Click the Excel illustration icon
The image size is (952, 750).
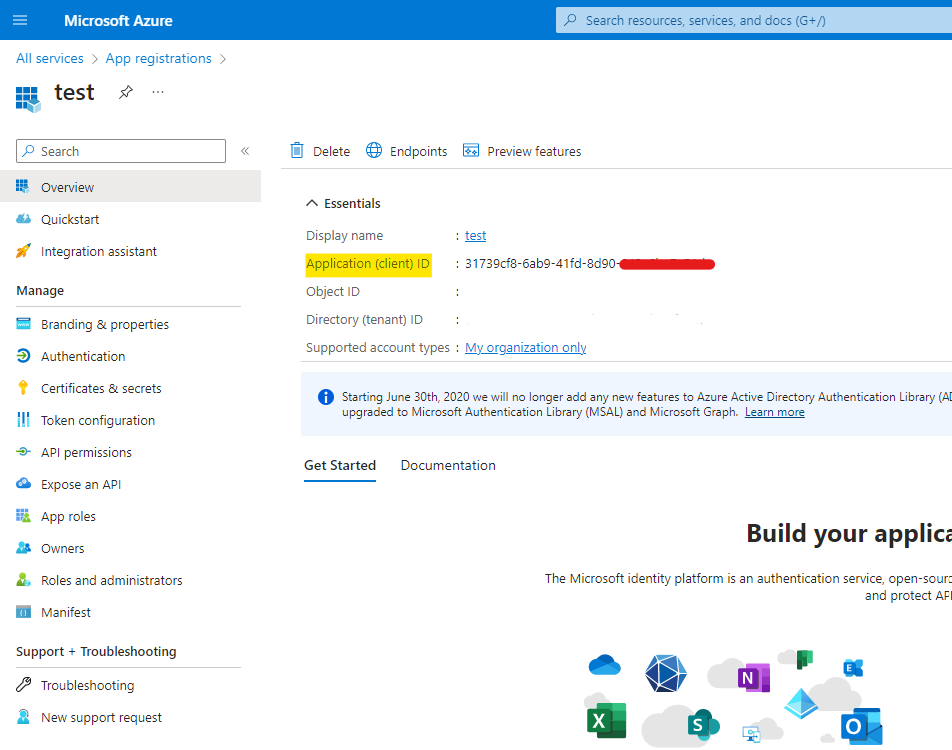[x=606, y=721]
